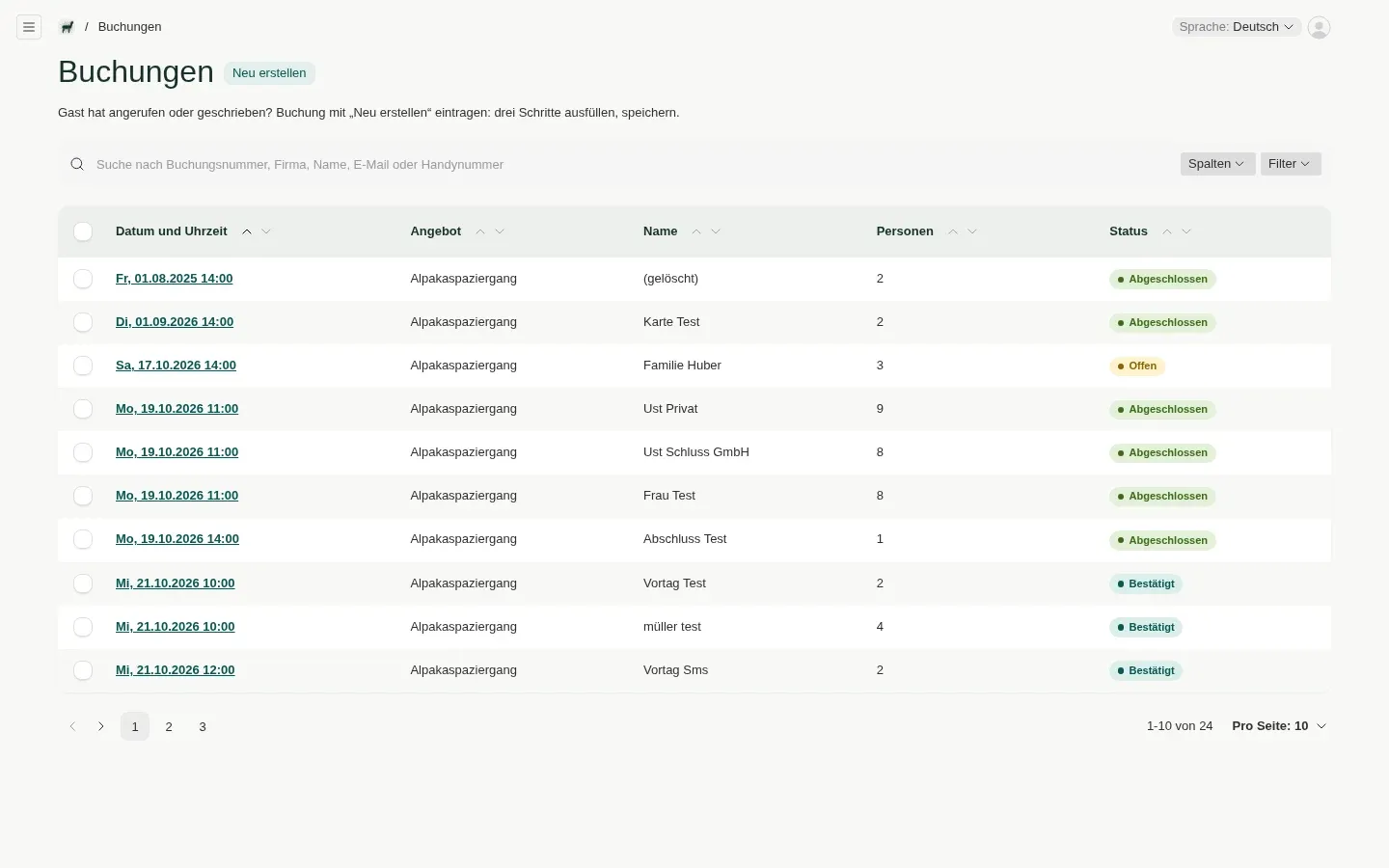The height and width of the screenshot is (868, 1389).
Task: Click the Bestätigt badge for müller test
Action: point(1146,628)
